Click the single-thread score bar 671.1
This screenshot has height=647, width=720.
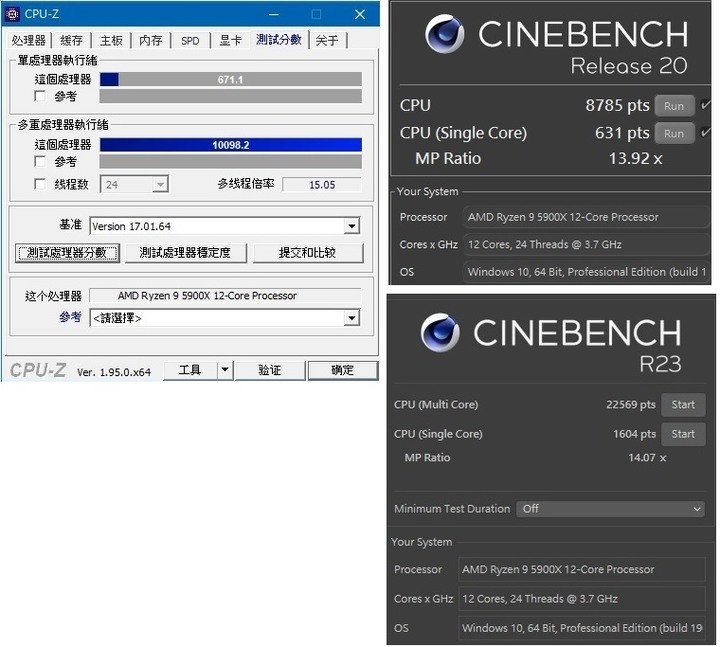[x=231, y=79]
